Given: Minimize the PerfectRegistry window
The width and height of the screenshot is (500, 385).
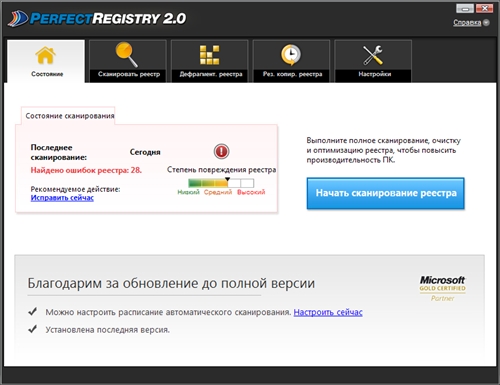Looking at the screenshot, I should pos(465,8).
